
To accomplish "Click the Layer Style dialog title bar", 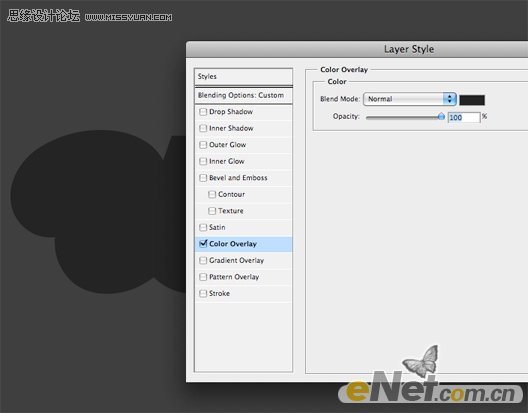I will (x=357, y=49).
